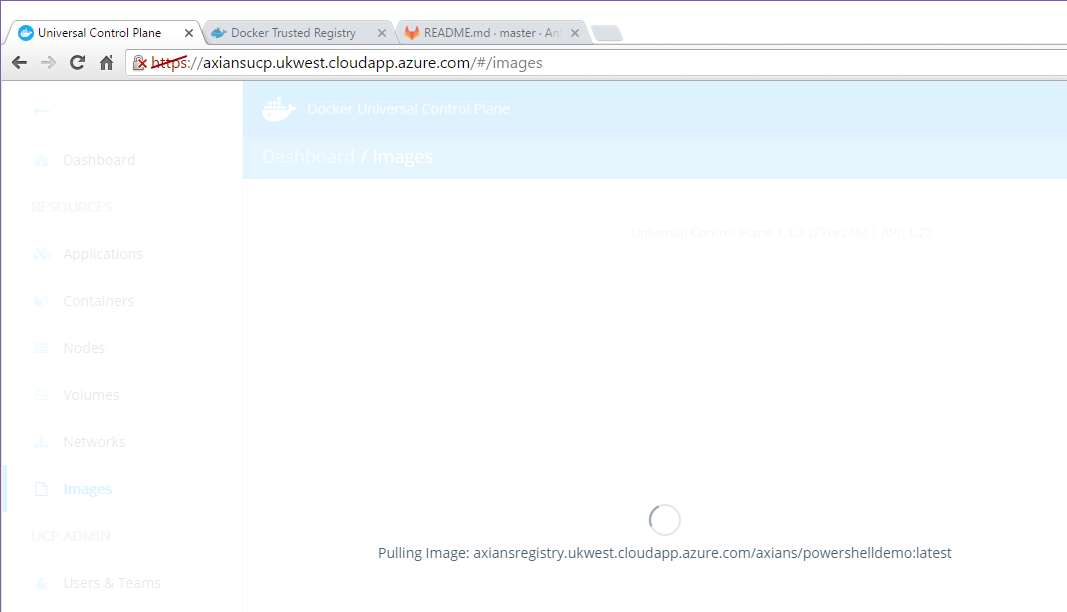
Task: Click the browser home icon
Action: click(x=106, y=63)
